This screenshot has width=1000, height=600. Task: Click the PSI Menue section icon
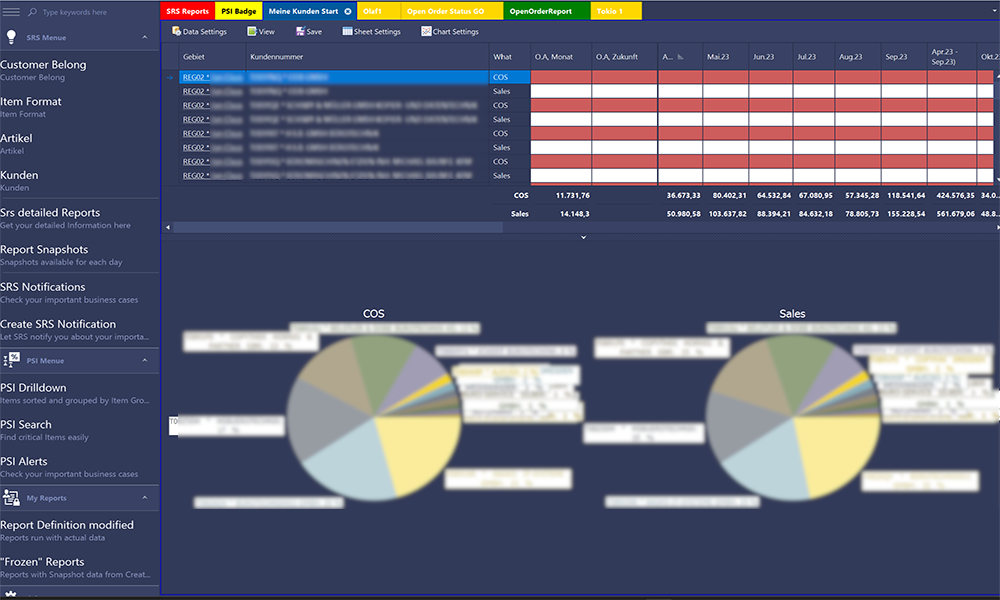(12, 361)
